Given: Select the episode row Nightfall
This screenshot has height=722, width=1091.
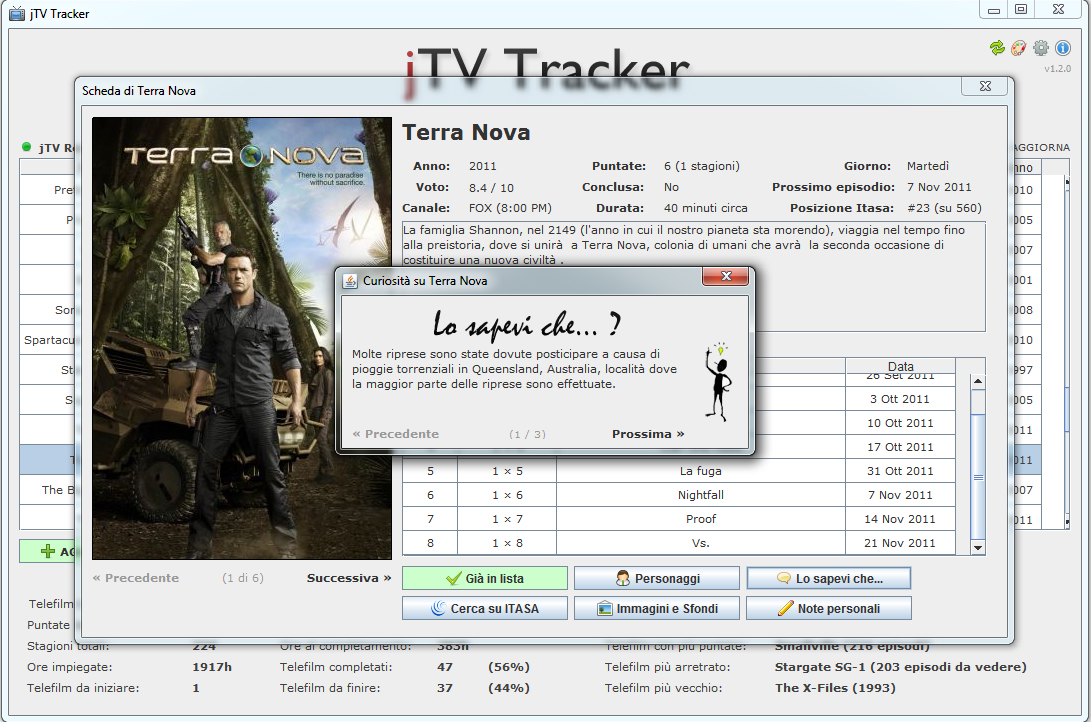Looking at the screenshot, I should pos(678,495).
